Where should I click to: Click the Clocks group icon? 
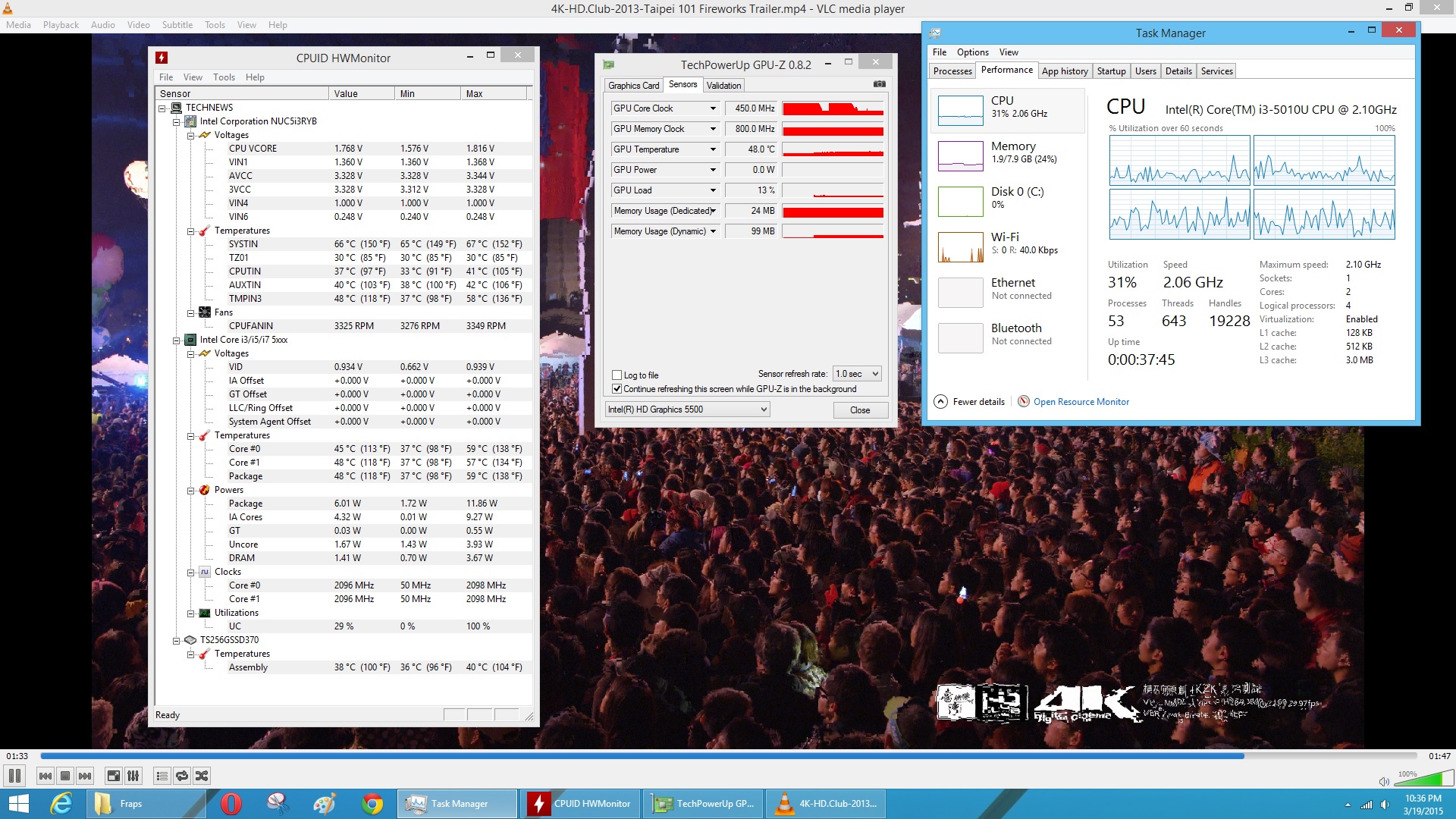pyautogui.click(x=205, y=572)
